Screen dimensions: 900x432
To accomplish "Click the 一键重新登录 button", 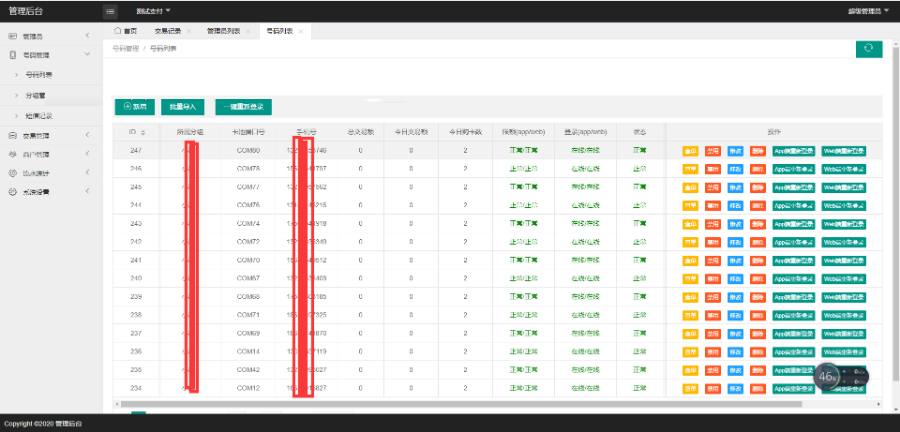I will (243, 105).
